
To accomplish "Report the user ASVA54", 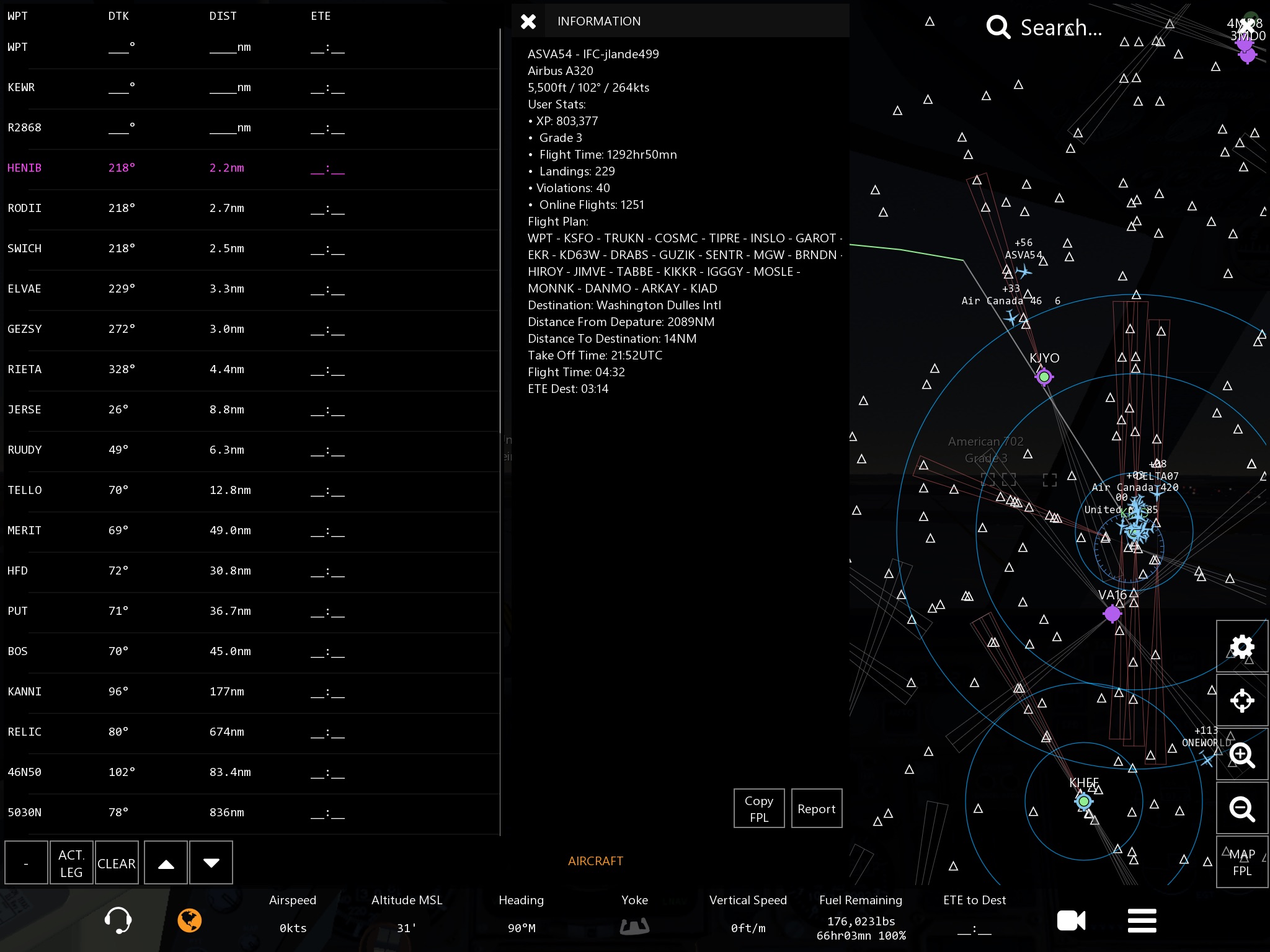I will coord(816,809).
